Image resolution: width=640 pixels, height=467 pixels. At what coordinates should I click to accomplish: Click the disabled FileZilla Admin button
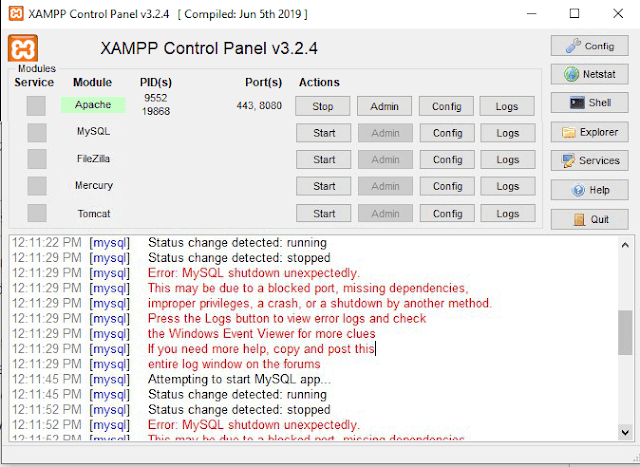point(385,160)
